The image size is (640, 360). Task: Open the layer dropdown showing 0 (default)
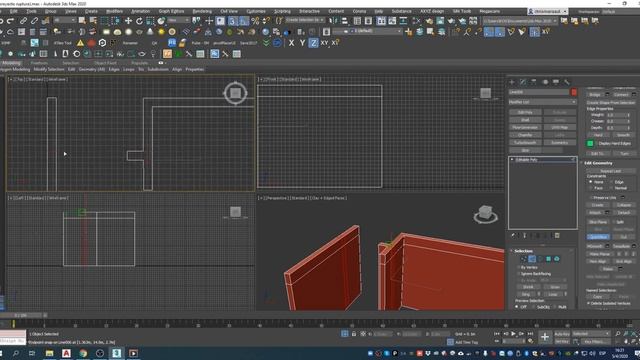pyautogui.click(x=367, y=31)
